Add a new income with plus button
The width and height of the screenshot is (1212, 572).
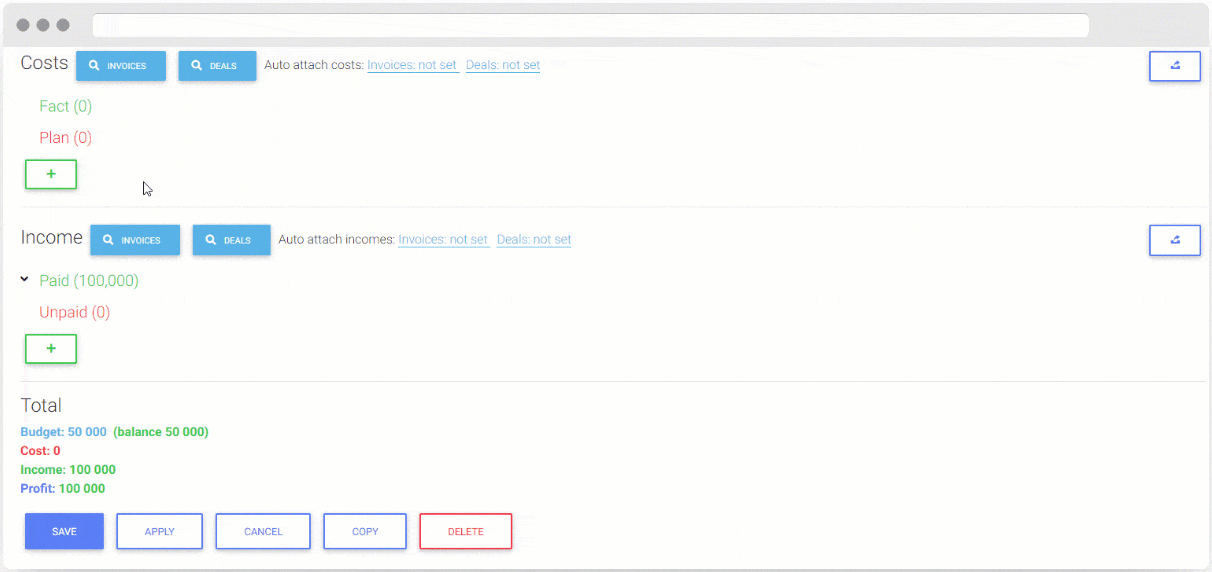point(51,348)
